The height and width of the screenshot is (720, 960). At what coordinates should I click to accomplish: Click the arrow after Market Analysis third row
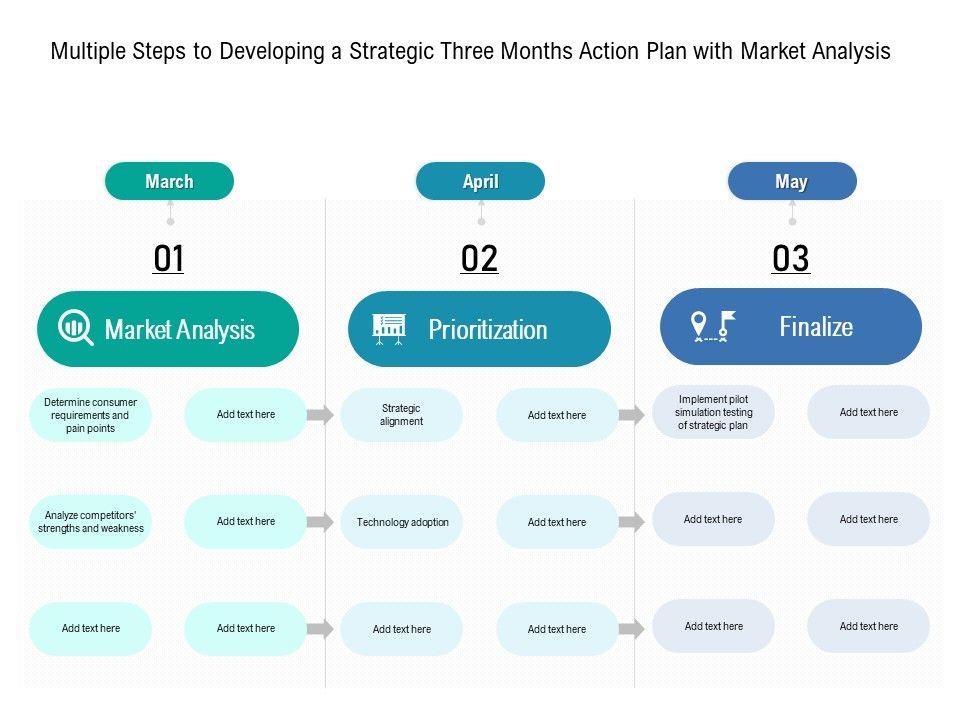(320, 629)
